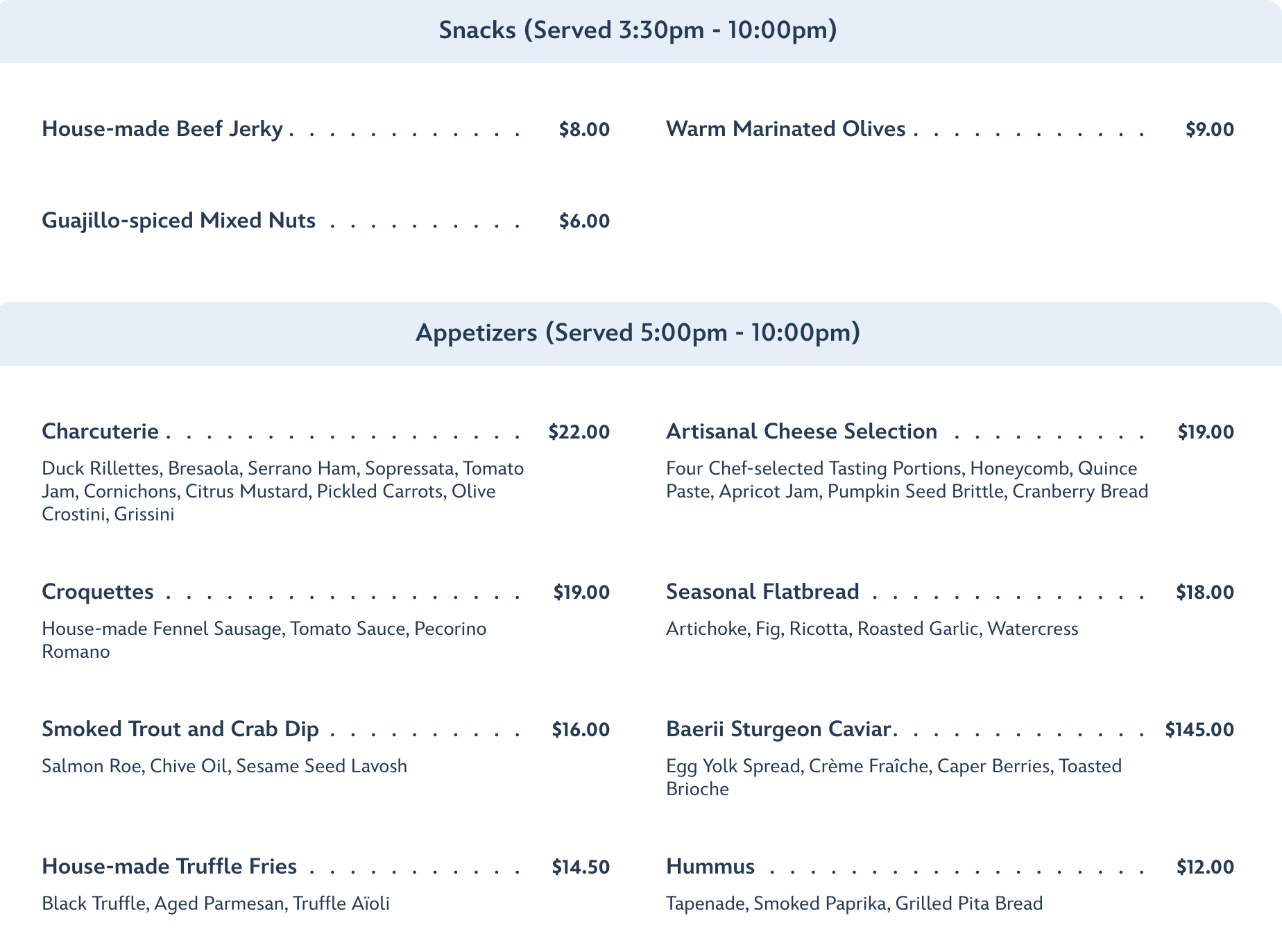1282x952 pixels.
Task: Choose the House-made Truffle Fries item
Action: point(169,867)
